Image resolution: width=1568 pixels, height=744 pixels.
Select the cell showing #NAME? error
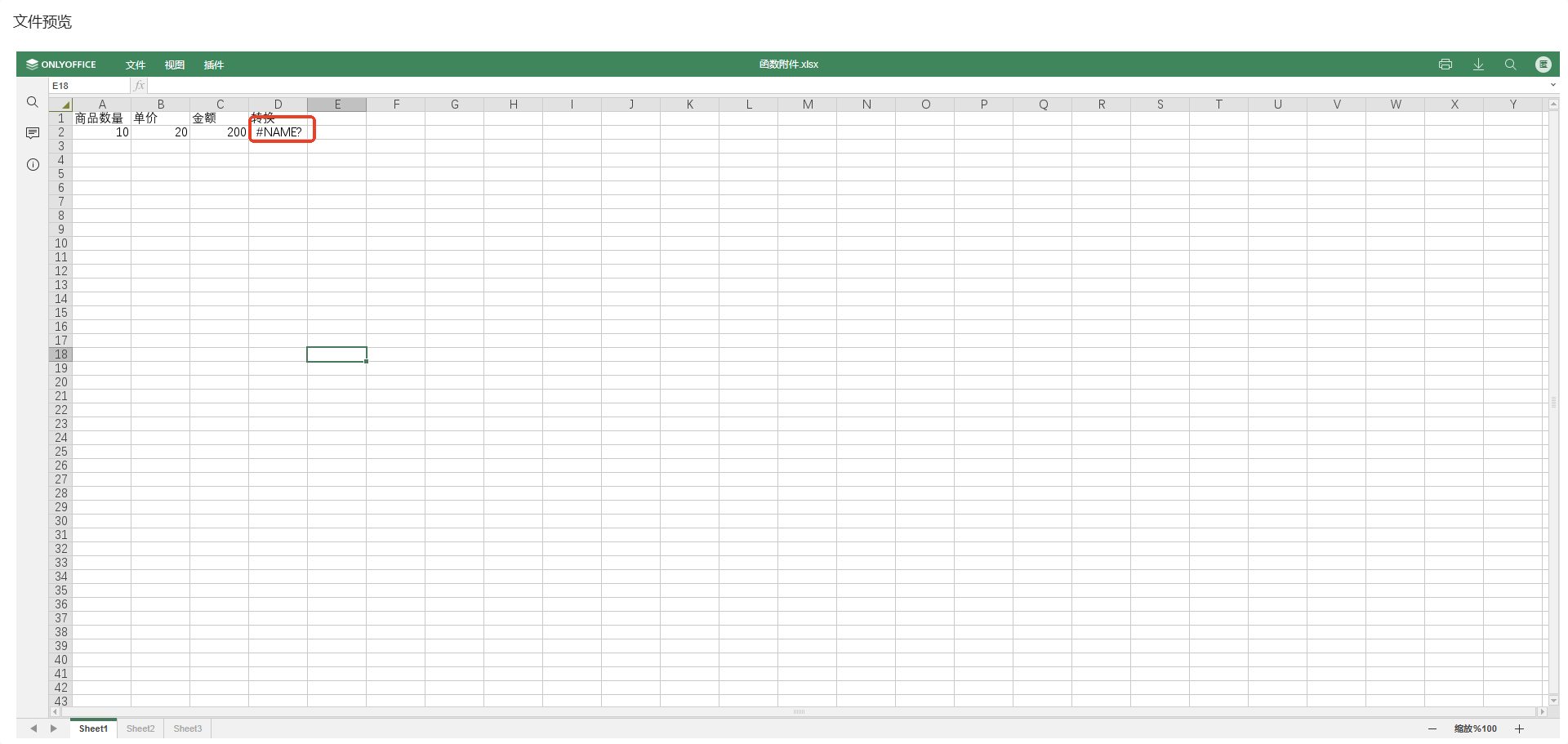pos(278,132)
